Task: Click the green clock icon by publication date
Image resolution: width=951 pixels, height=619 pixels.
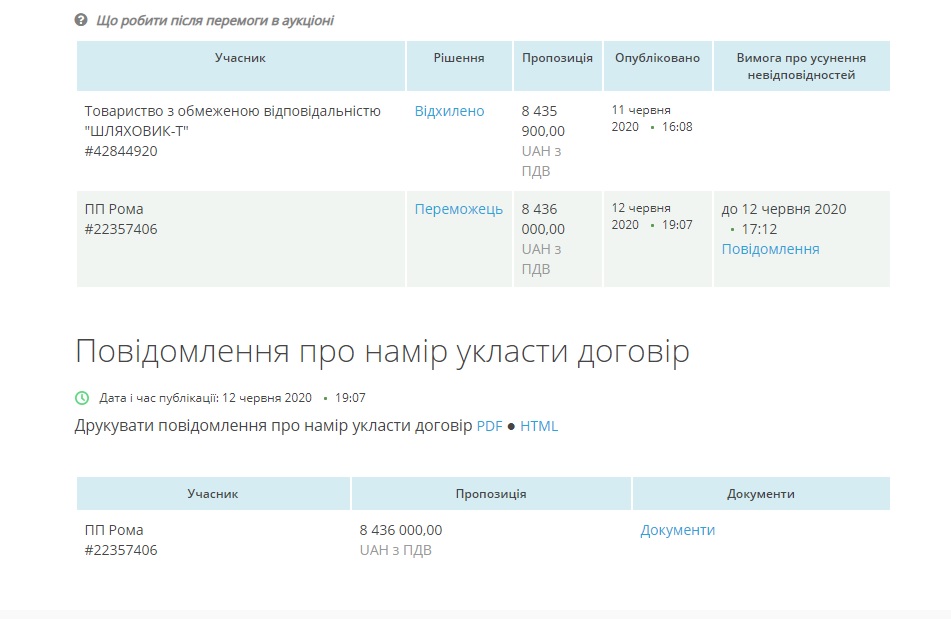Action: [82, 398]
